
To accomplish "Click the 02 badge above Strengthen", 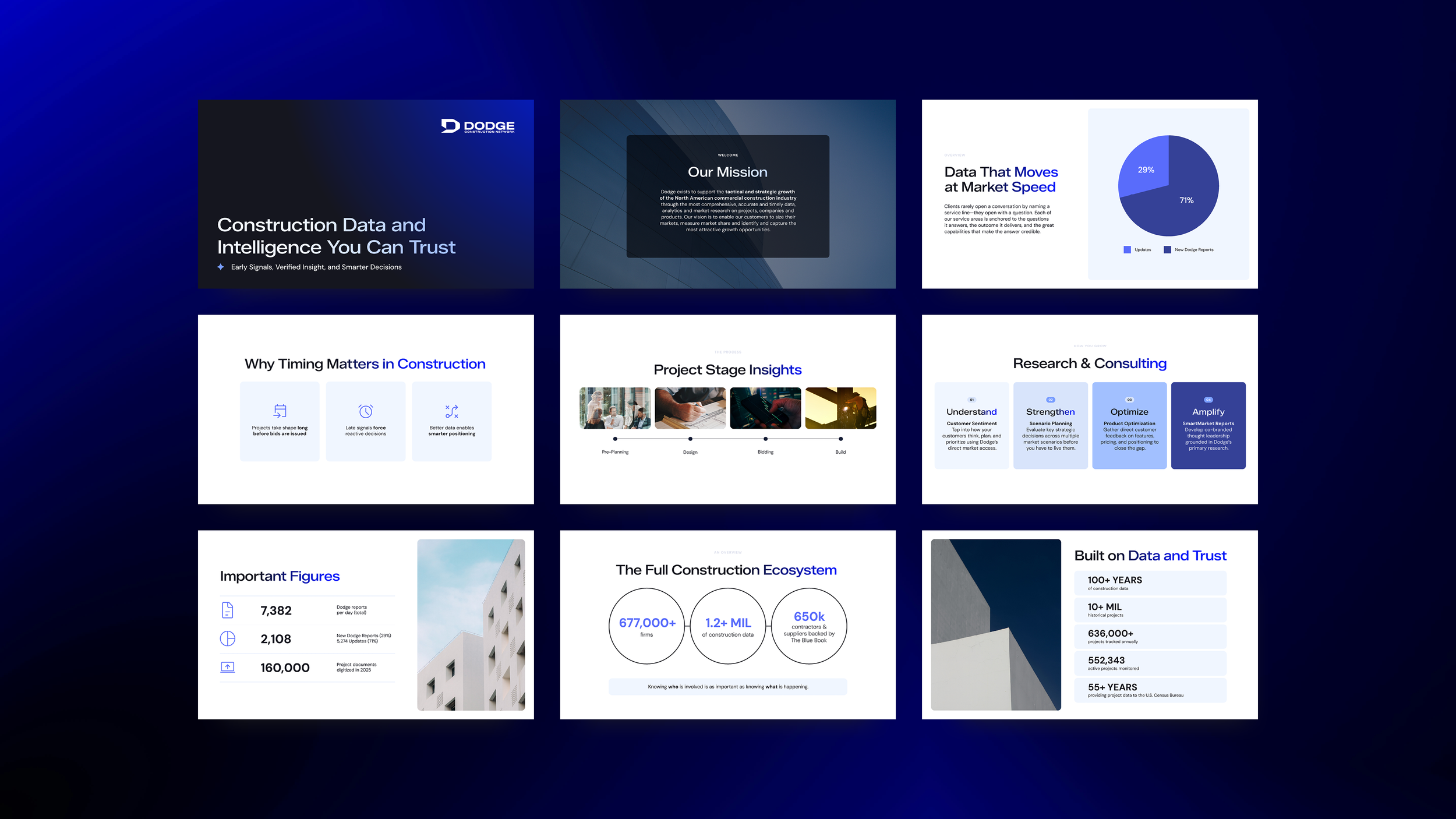I will tap(1051, 400).
